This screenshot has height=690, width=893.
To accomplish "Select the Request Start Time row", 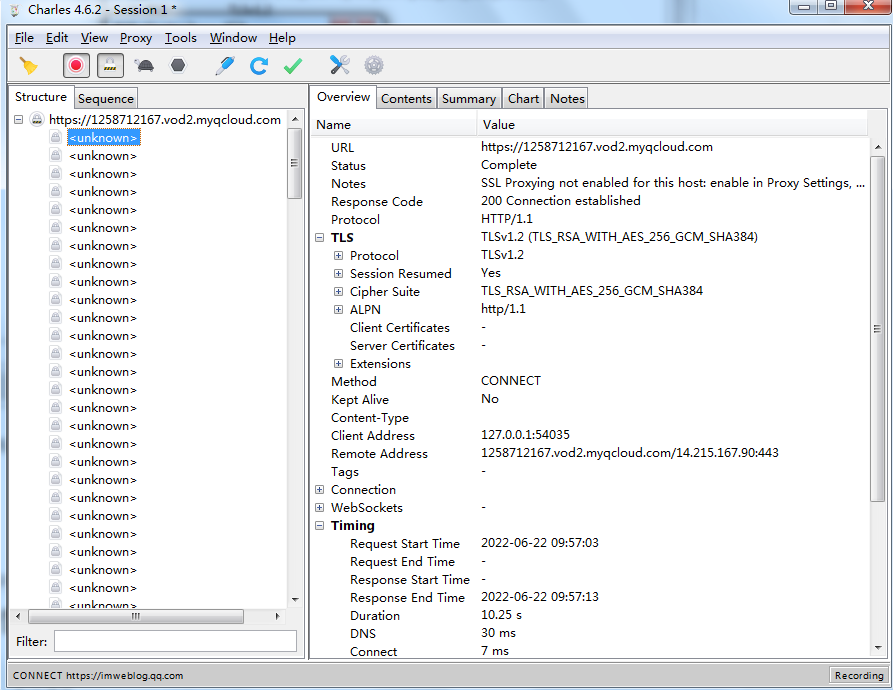I will pos(589,543).
